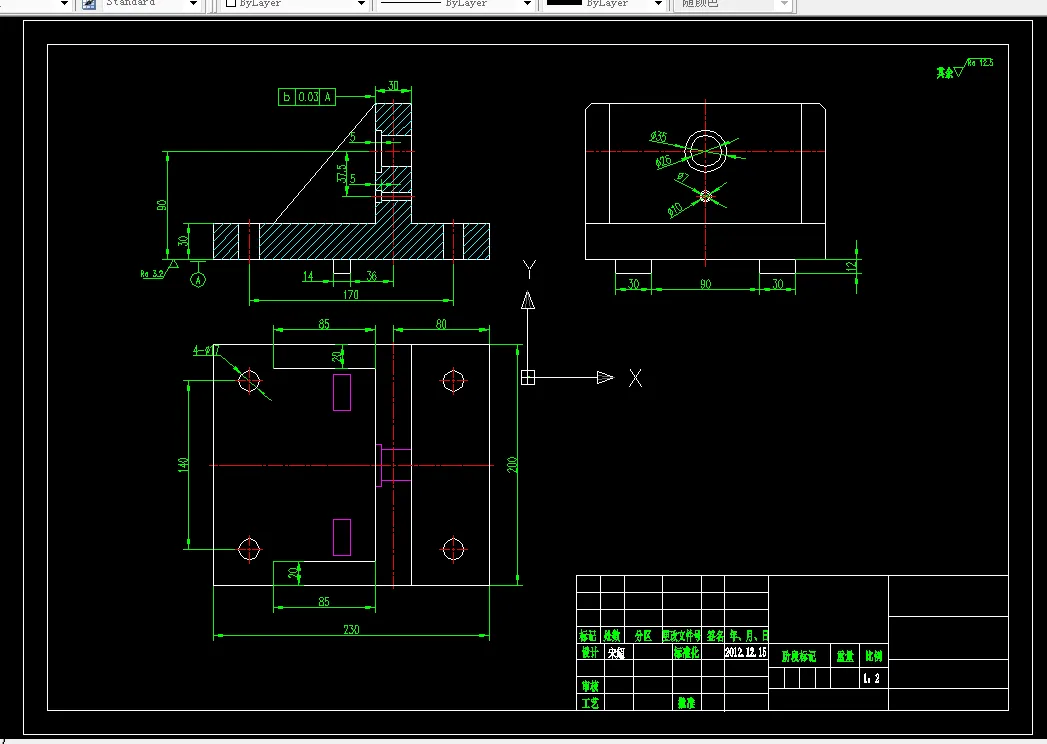
Task: Select the 200 dimension text
Action: click(x=512, y=465)
